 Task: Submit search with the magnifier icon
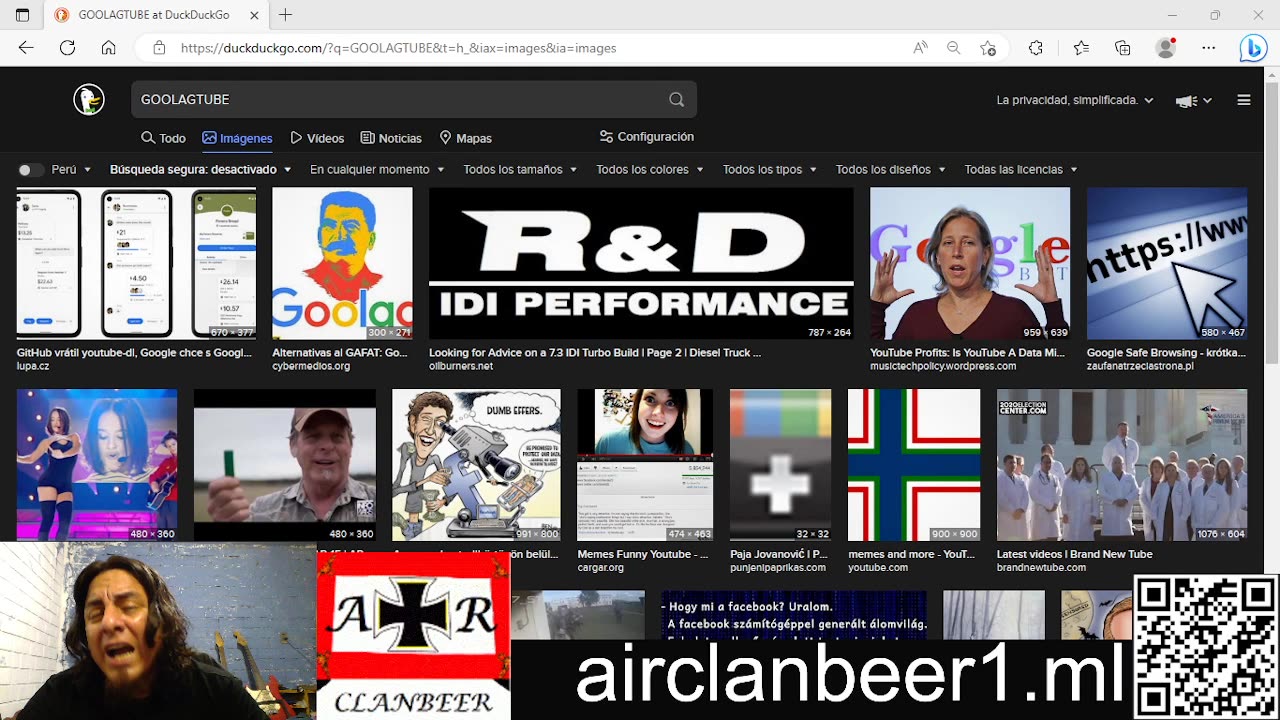677,99
